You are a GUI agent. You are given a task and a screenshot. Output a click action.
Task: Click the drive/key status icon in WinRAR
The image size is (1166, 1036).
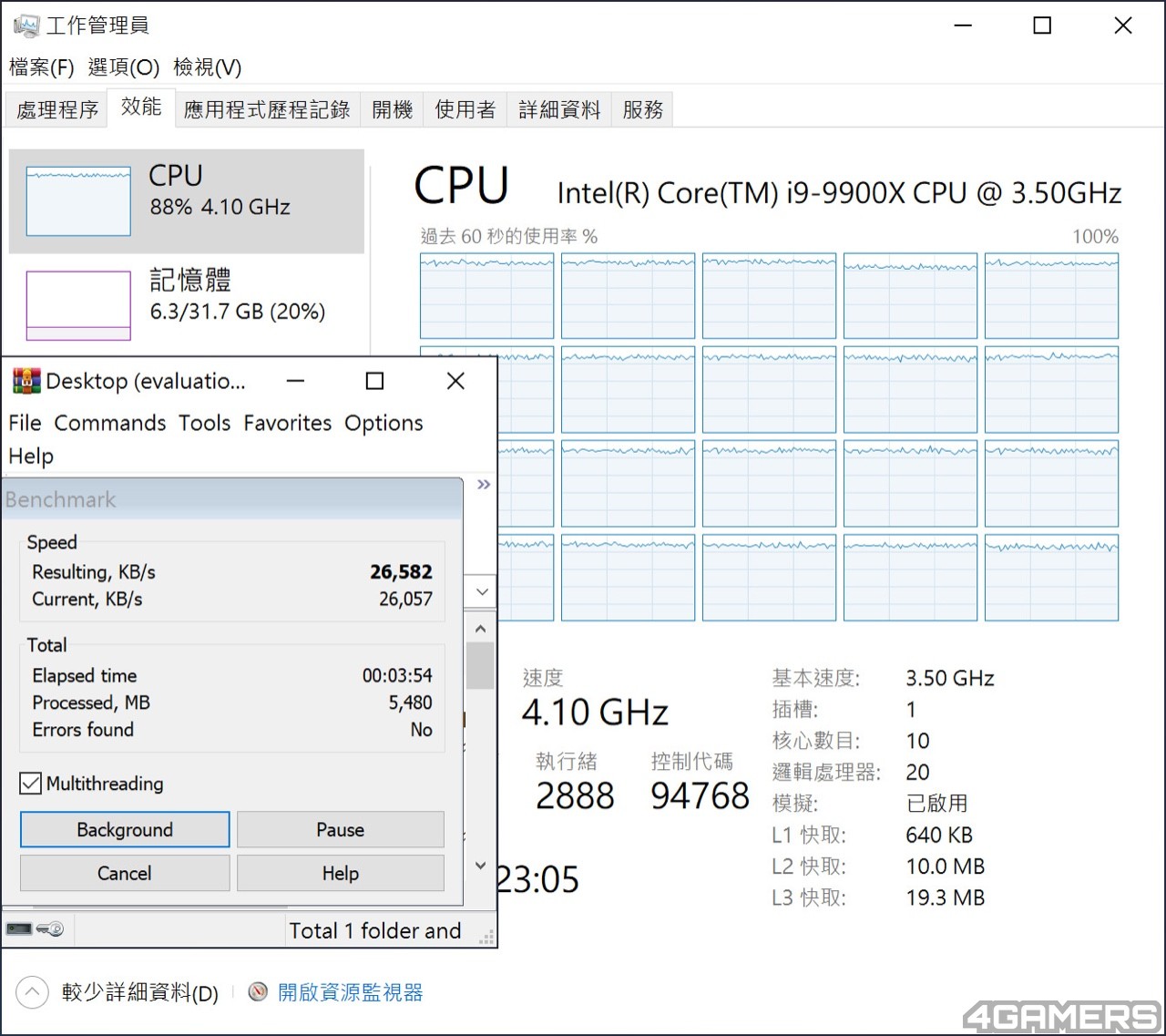tap(35, 929)
